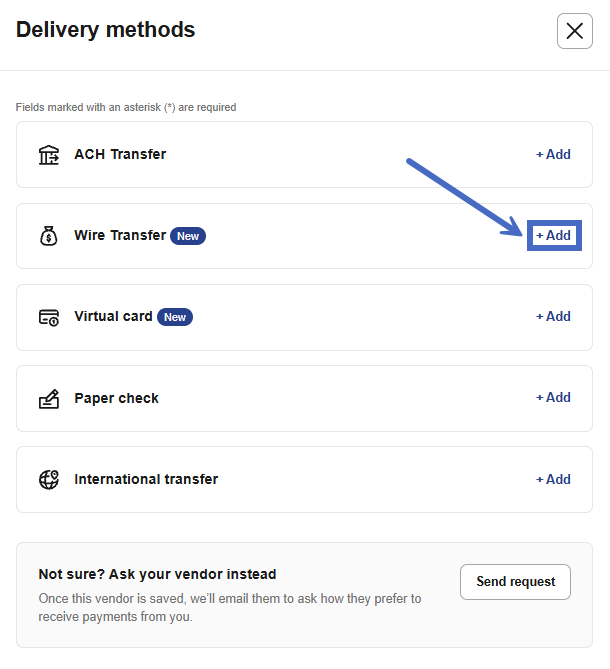Click the Wire Transfer money bag icon
This screenshot has height=669, width=610.
(x=48, y=236)
